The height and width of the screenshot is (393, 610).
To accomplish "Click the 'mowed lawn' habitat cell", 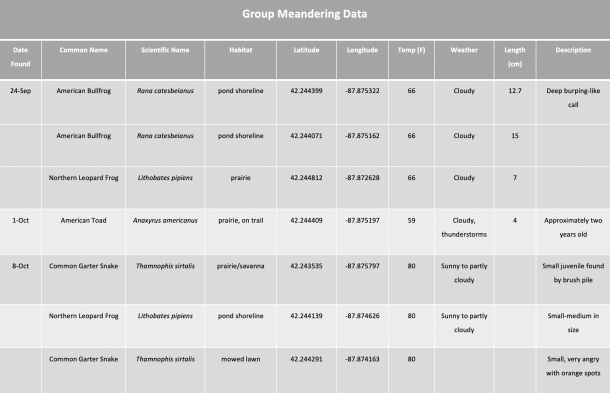I will point(240,359).
